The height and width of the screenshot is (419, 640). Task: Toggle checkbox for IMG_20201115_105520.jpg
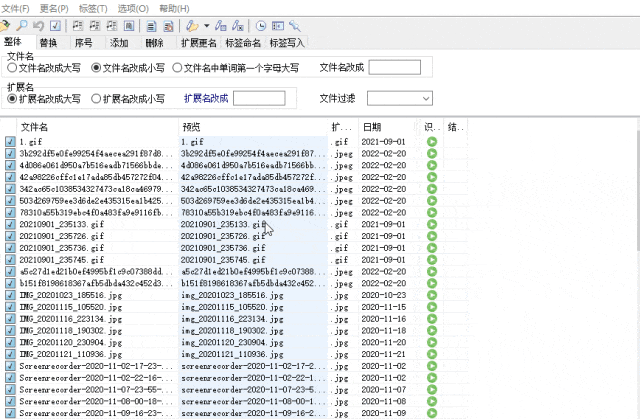(10, 307)
